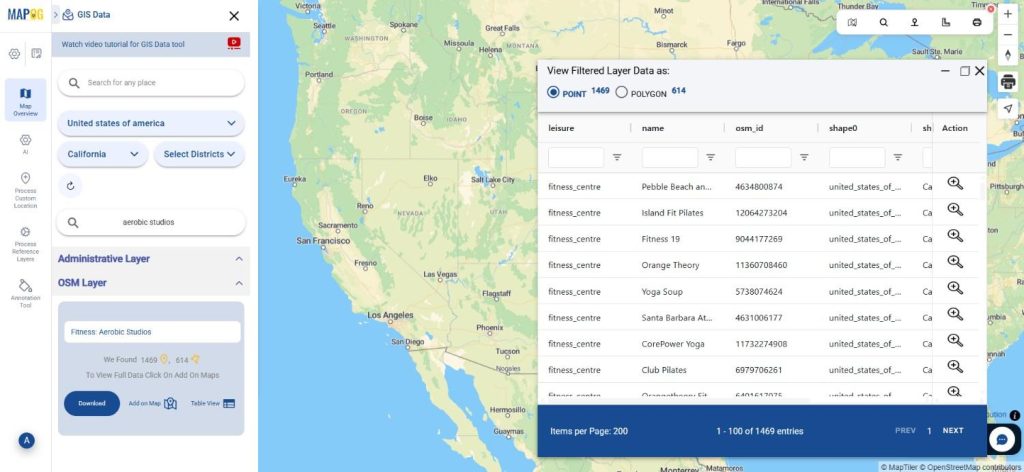This screenshot has height=472, width=1024.
Task: Zoom to CorePower Yoga feature
Action: [955, 340]
